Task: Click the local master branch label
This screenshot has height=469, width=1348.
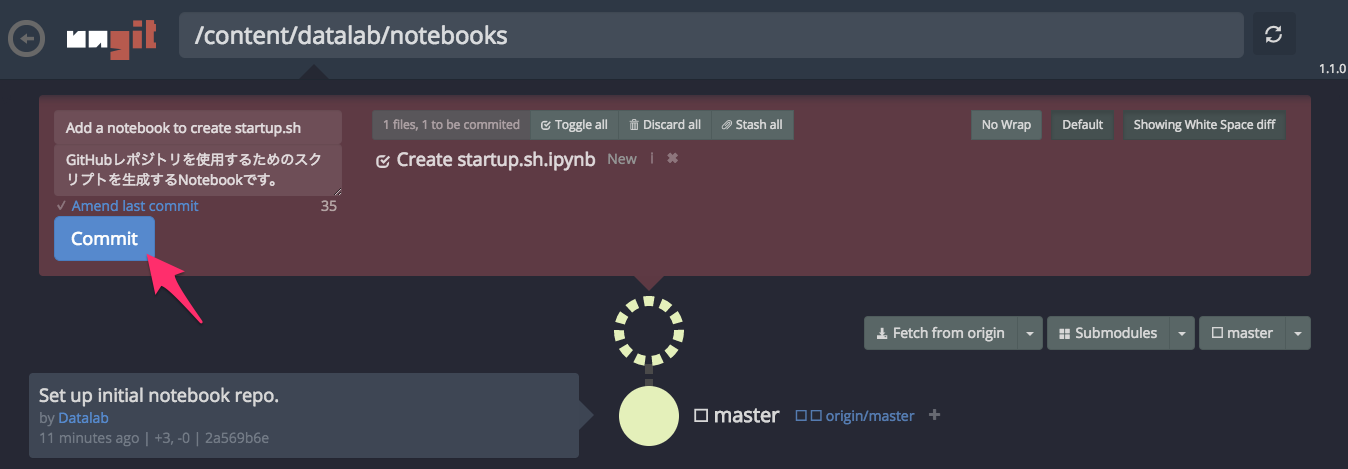Action: pos(737,415)
